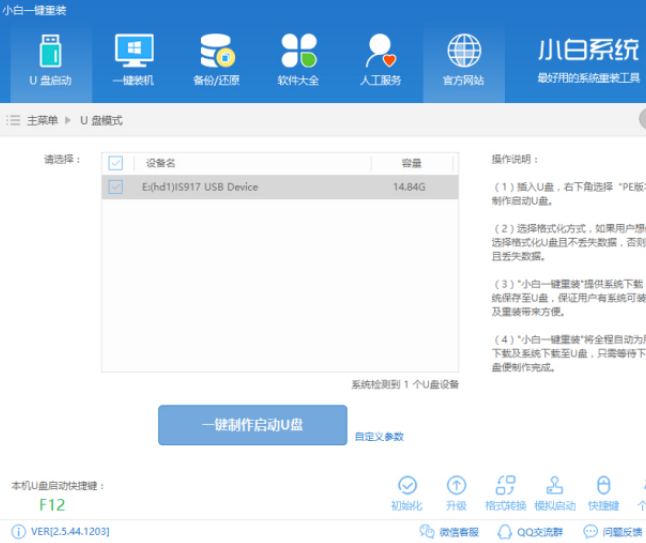Select the E:(hd1)IS917 USB Device row
This screenshot has width=646, height=543.
point(280,187)
